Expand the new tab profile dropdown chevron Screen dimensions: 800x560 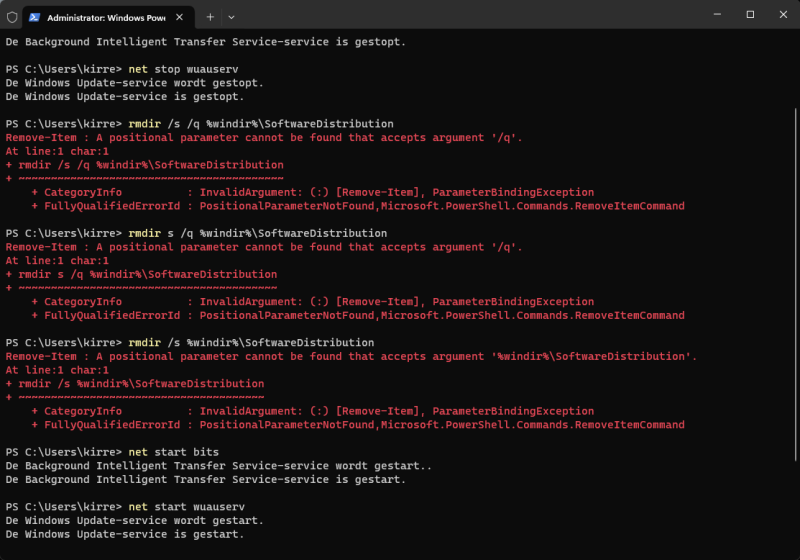tap(231, 17)
